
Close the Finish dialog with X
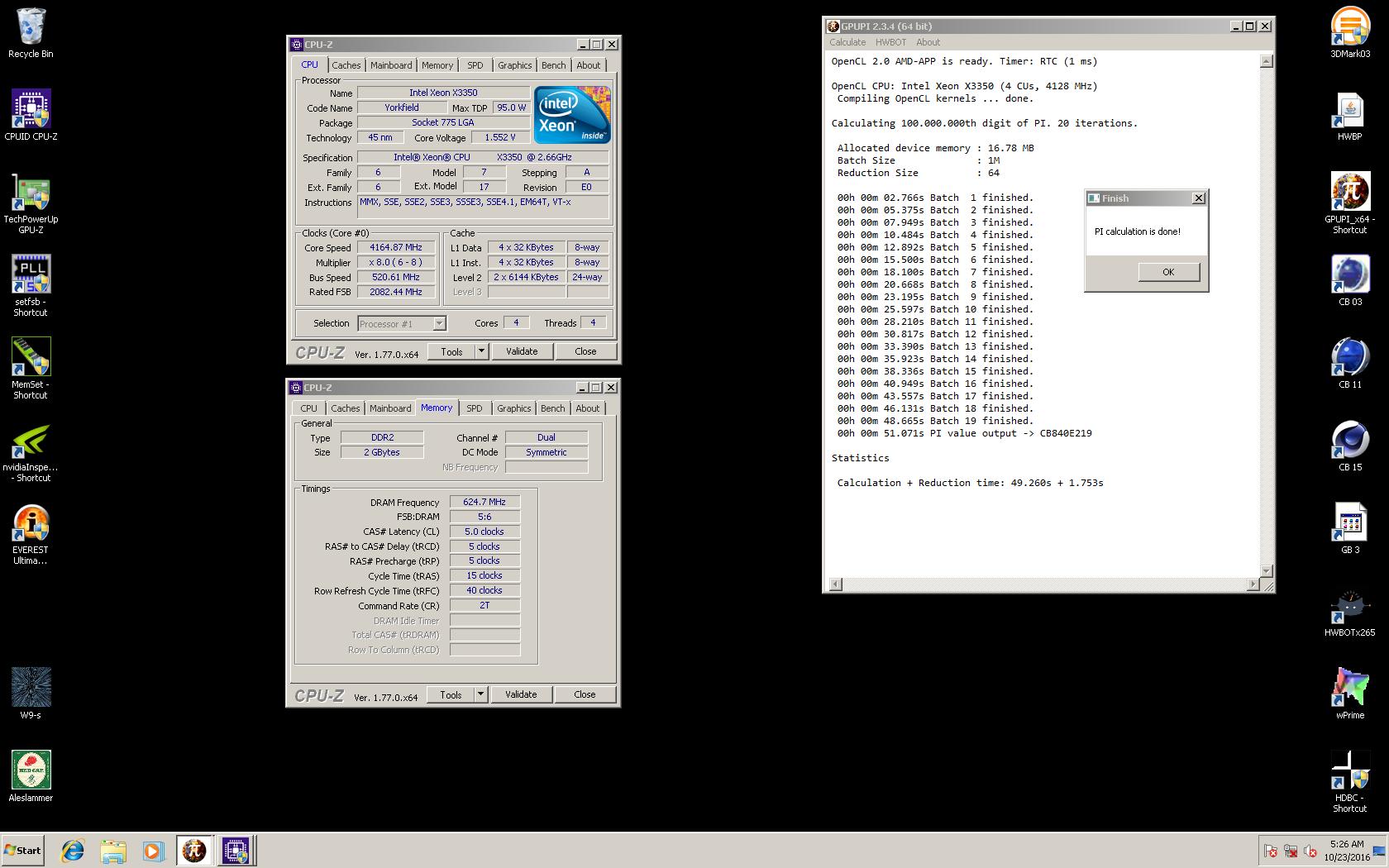1199,198
